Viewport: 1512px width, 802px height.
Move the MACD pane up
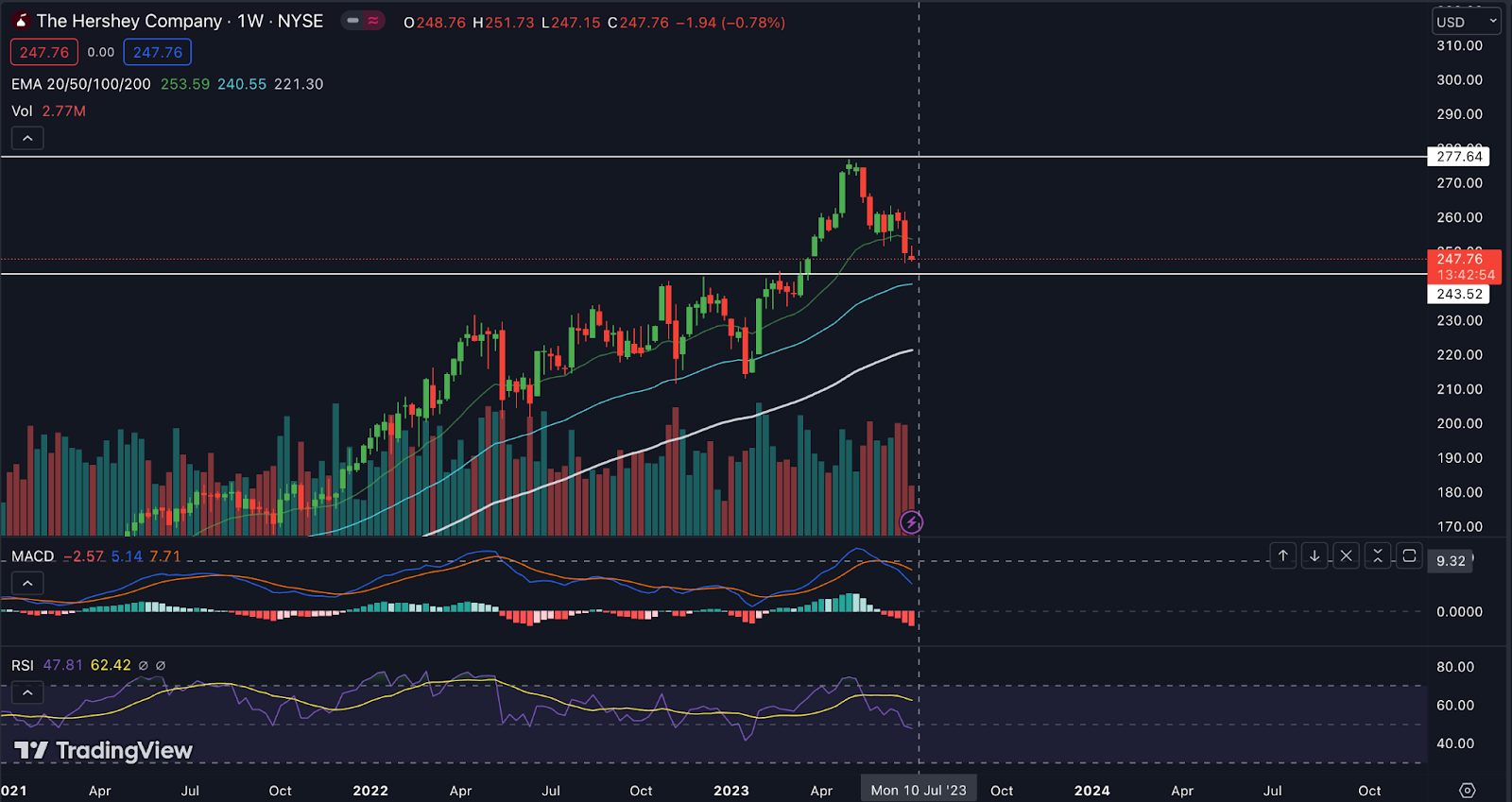[x=1282, y=555]
